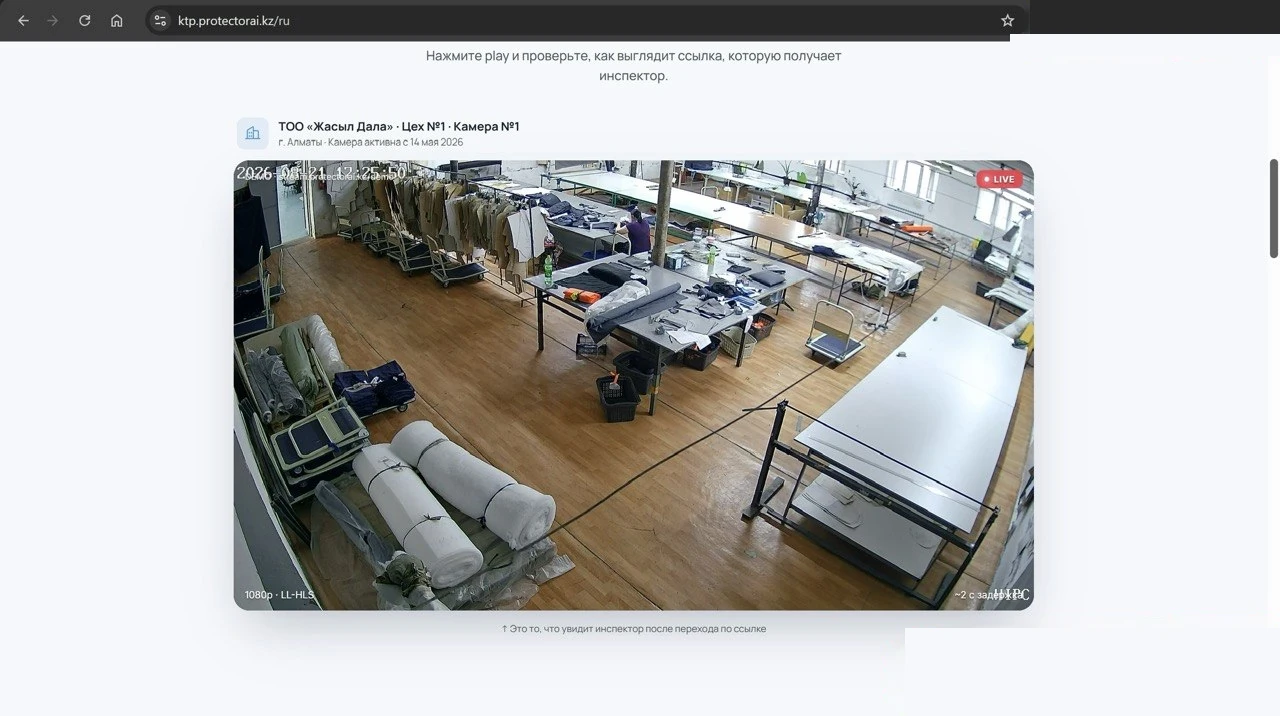The image size is (1280, 716).
Task: Click the caption "Это то, что увидит инспектор"
Action: coord(634,629)
